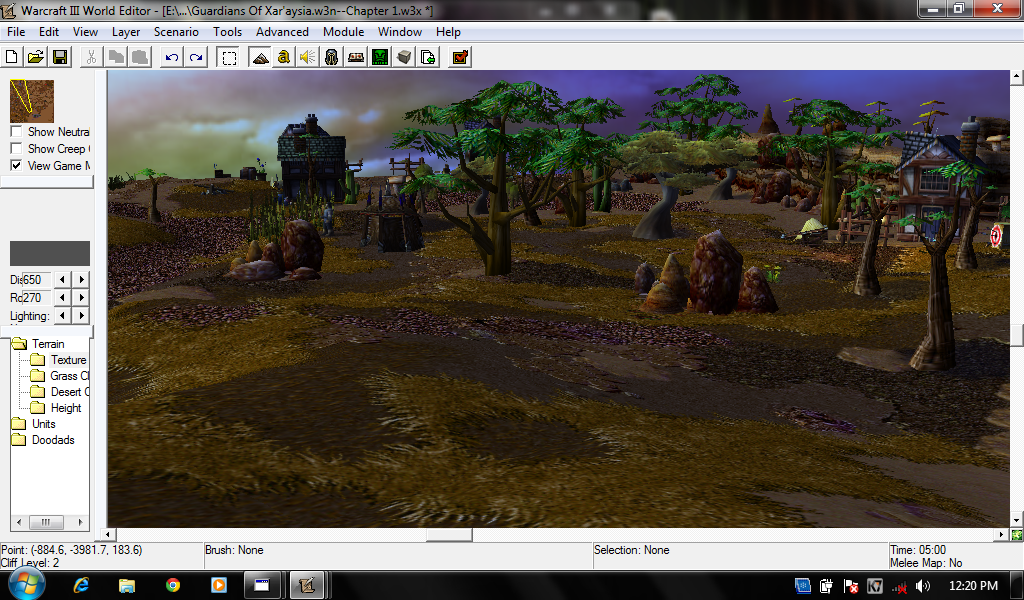Click the minimap preview thumbnail

[x=32, y=101]
